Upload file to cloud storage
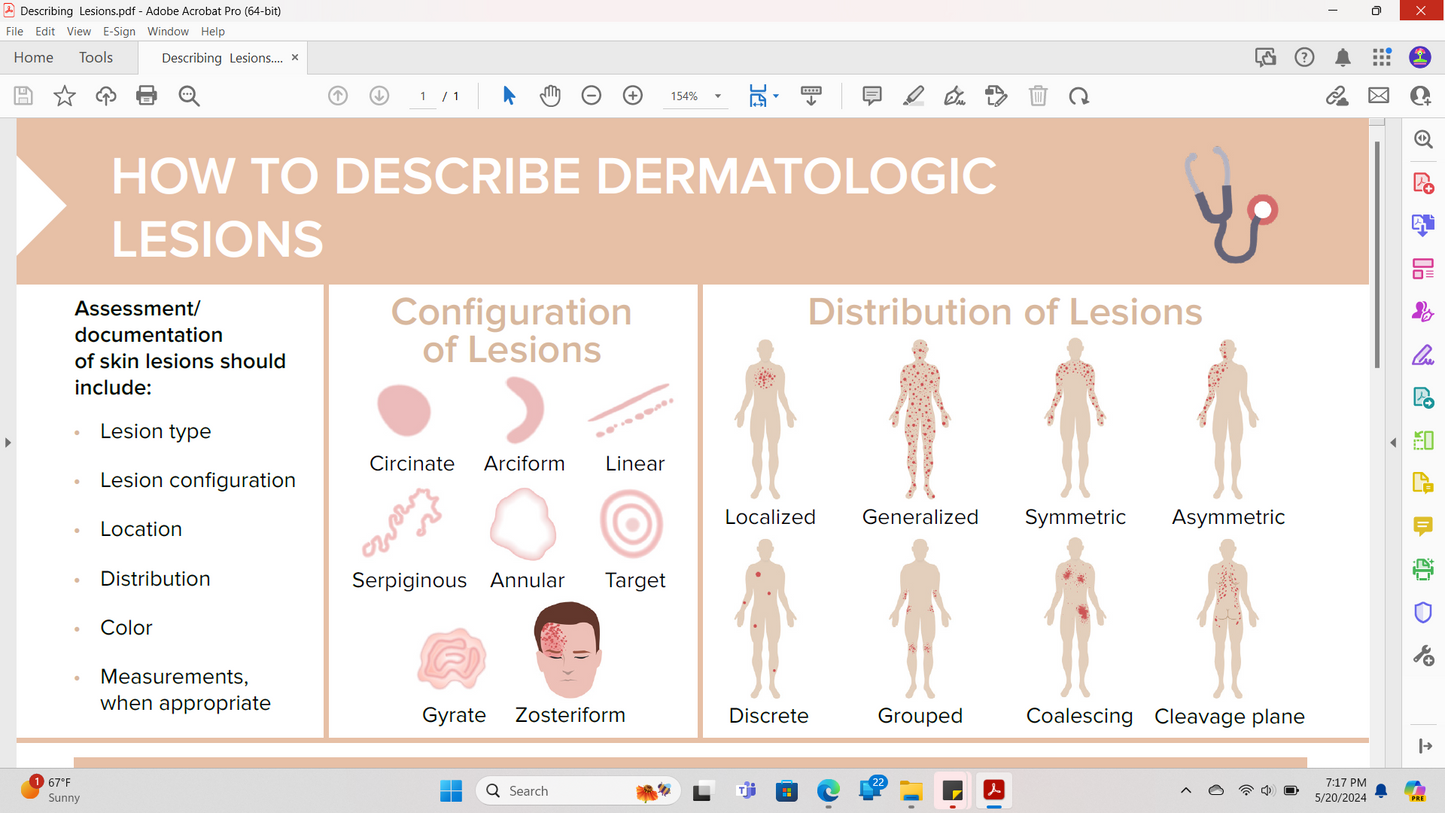The height and width of the screenshot is (813, 1445). click(106, 96)
